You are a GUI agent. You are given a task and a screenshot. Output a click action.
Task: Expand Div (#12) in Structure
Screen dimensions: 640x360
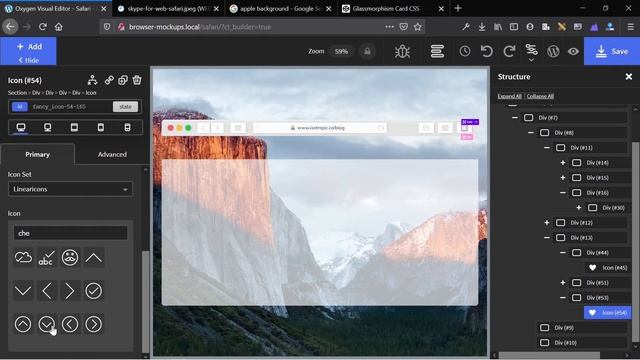(x=547, y=223)
